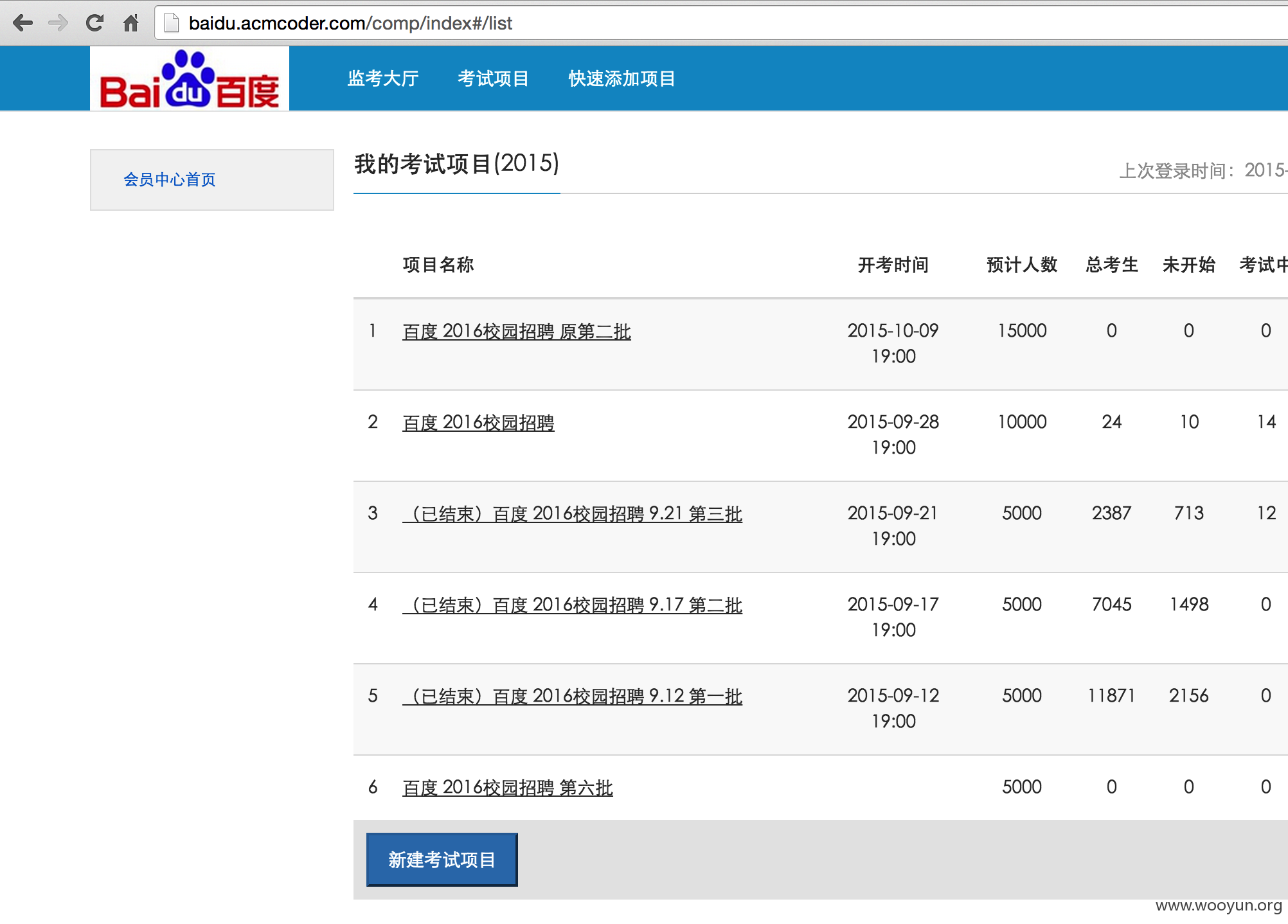Click the 上次登录时间 text
The height and width of the screenshot is (924, 1288).
tap(1203, 171)
